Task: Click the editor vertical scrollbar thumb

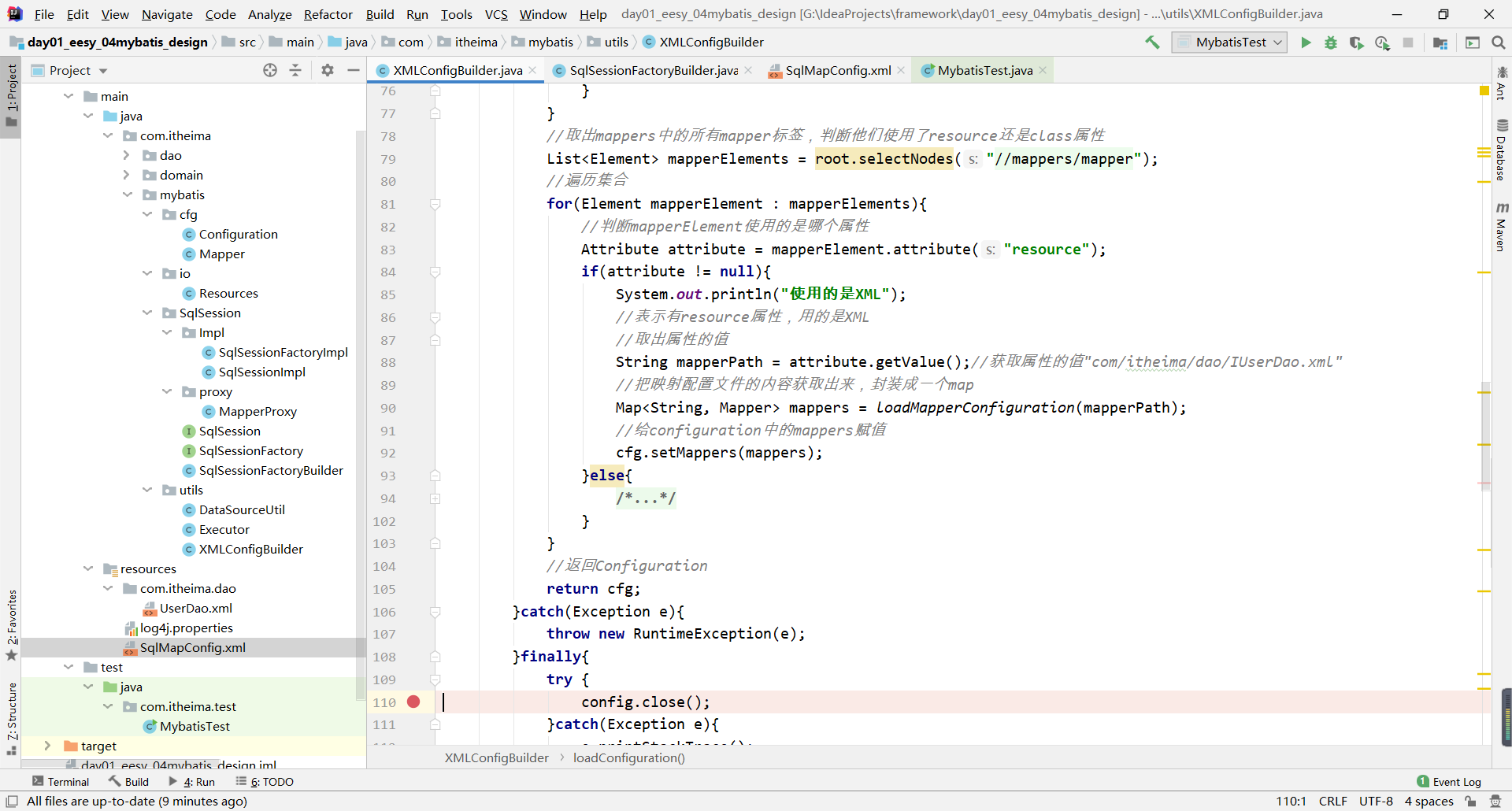Action: pyautogui.click(x=1486, y=437)
